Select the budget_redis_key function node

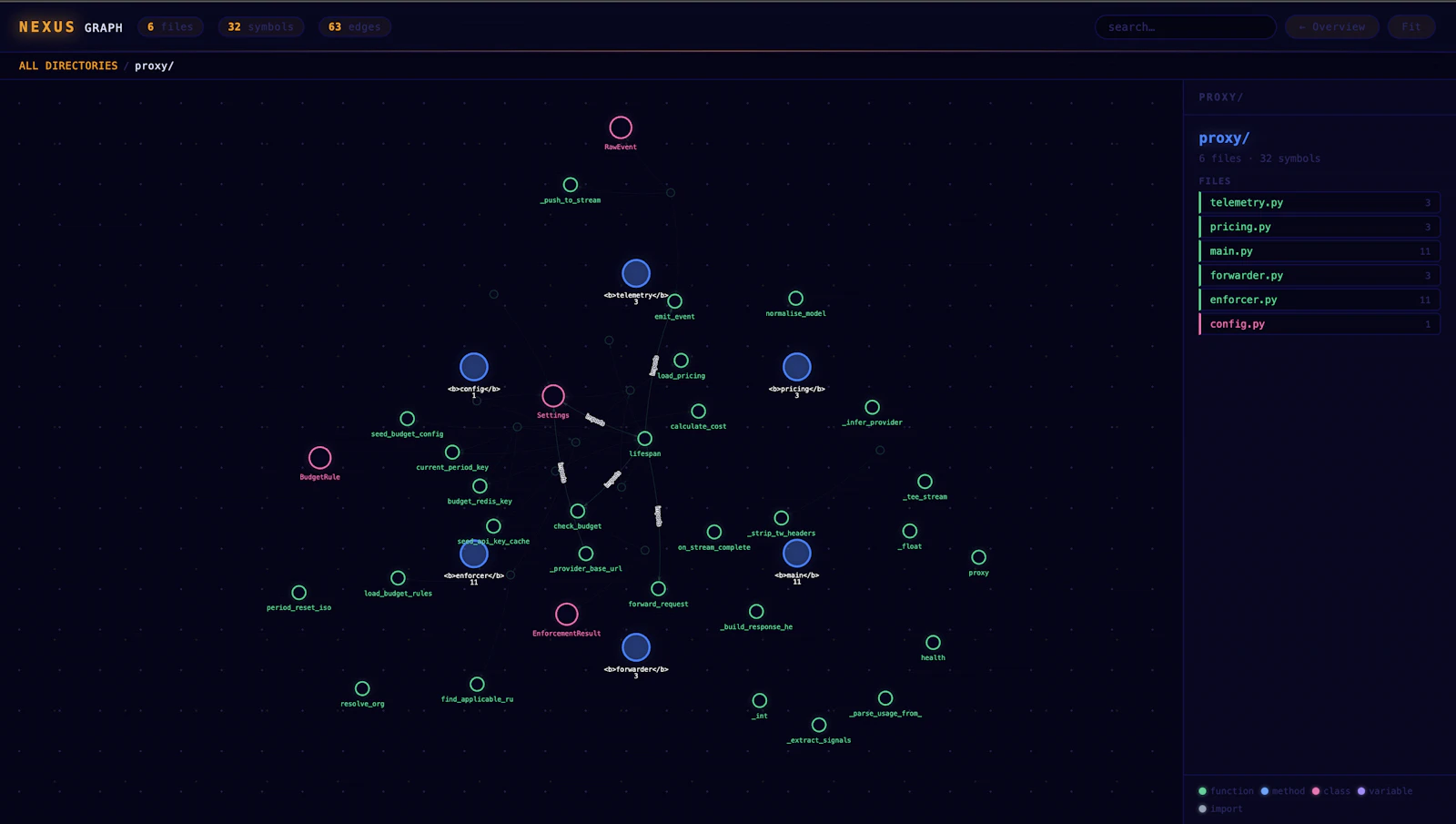click(480, 486)
